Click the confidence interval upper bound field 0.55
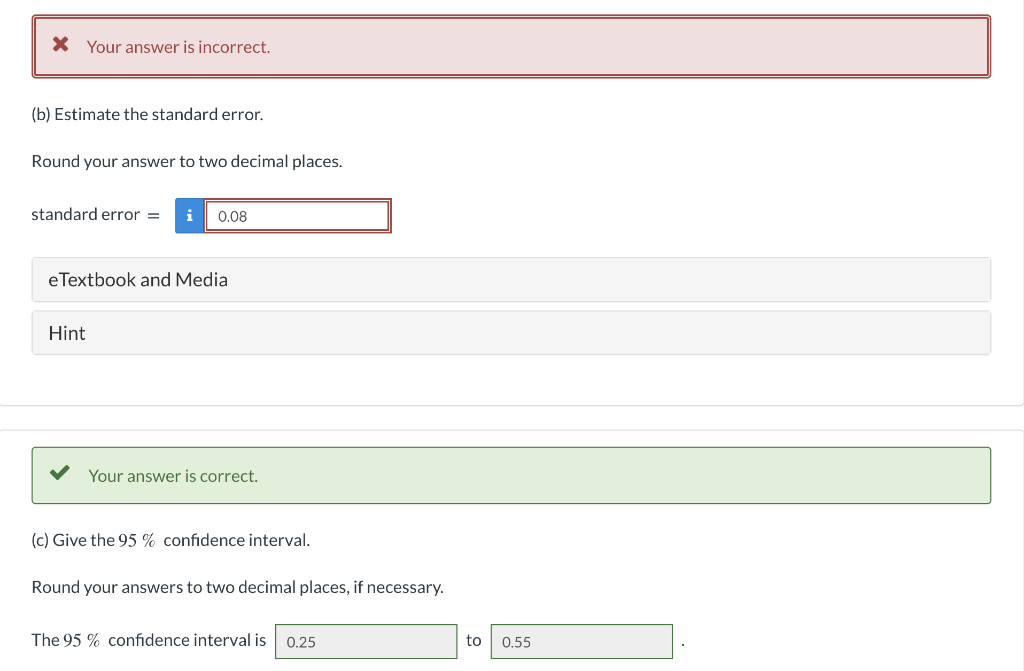 (582, 640)
